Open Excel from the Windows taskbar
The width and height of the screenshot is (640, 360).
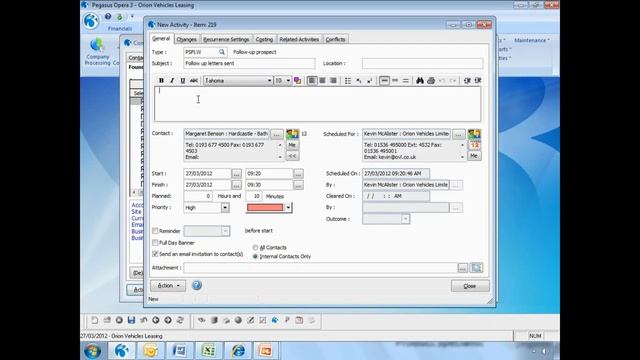pyautogui.click(x=209, y=351)
